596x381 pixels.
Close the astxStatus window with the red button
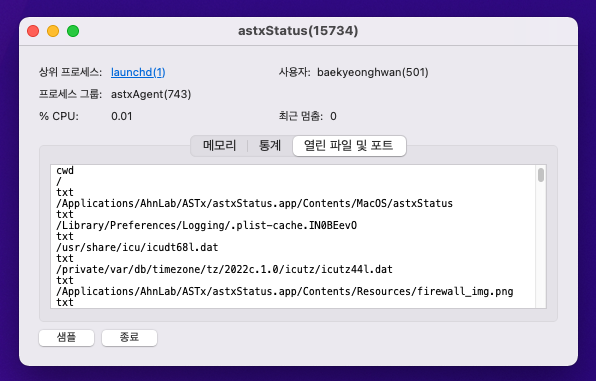[x=33, y=31]
